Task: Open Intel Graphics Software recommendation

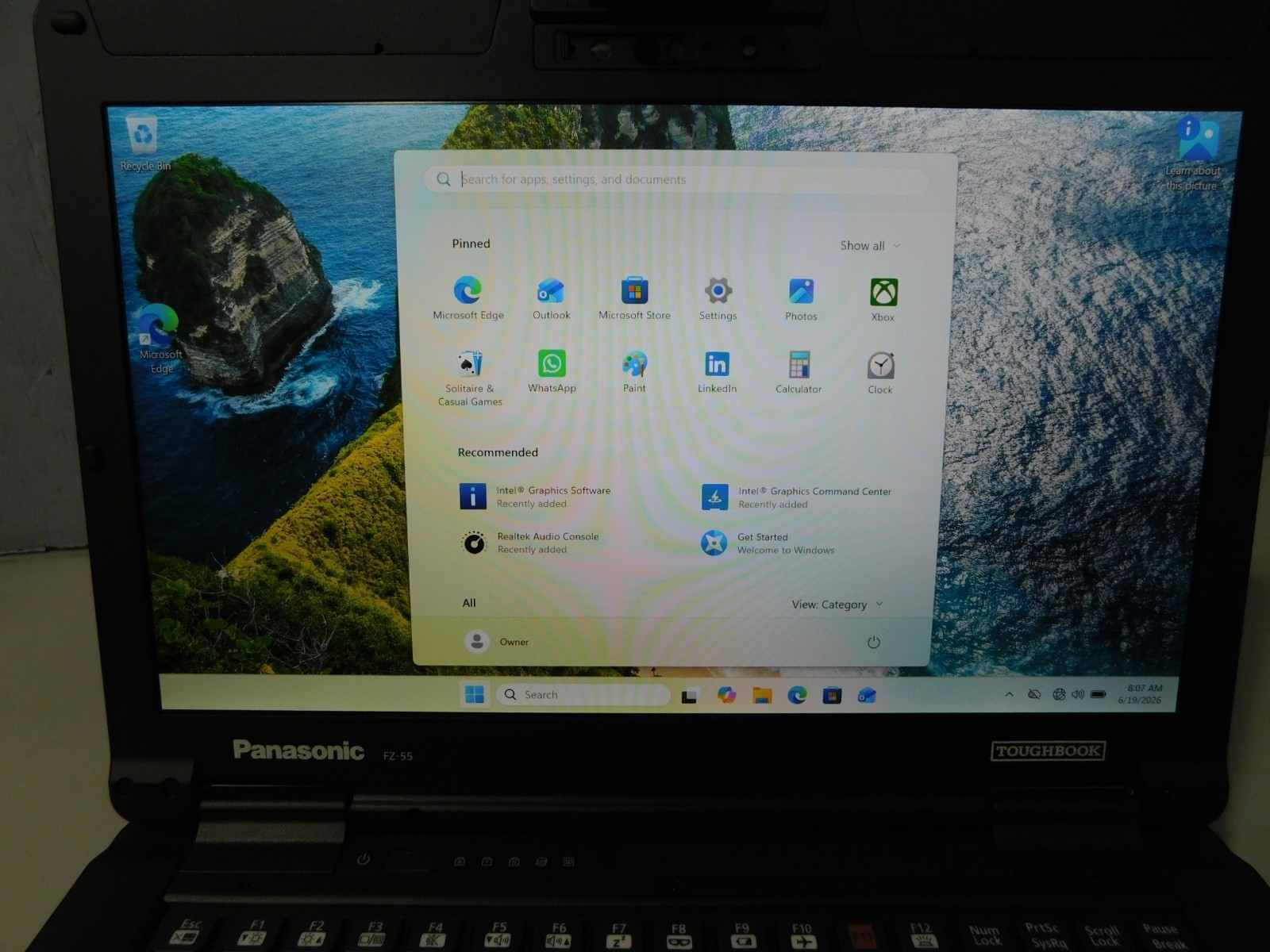Action: point(536,497)
